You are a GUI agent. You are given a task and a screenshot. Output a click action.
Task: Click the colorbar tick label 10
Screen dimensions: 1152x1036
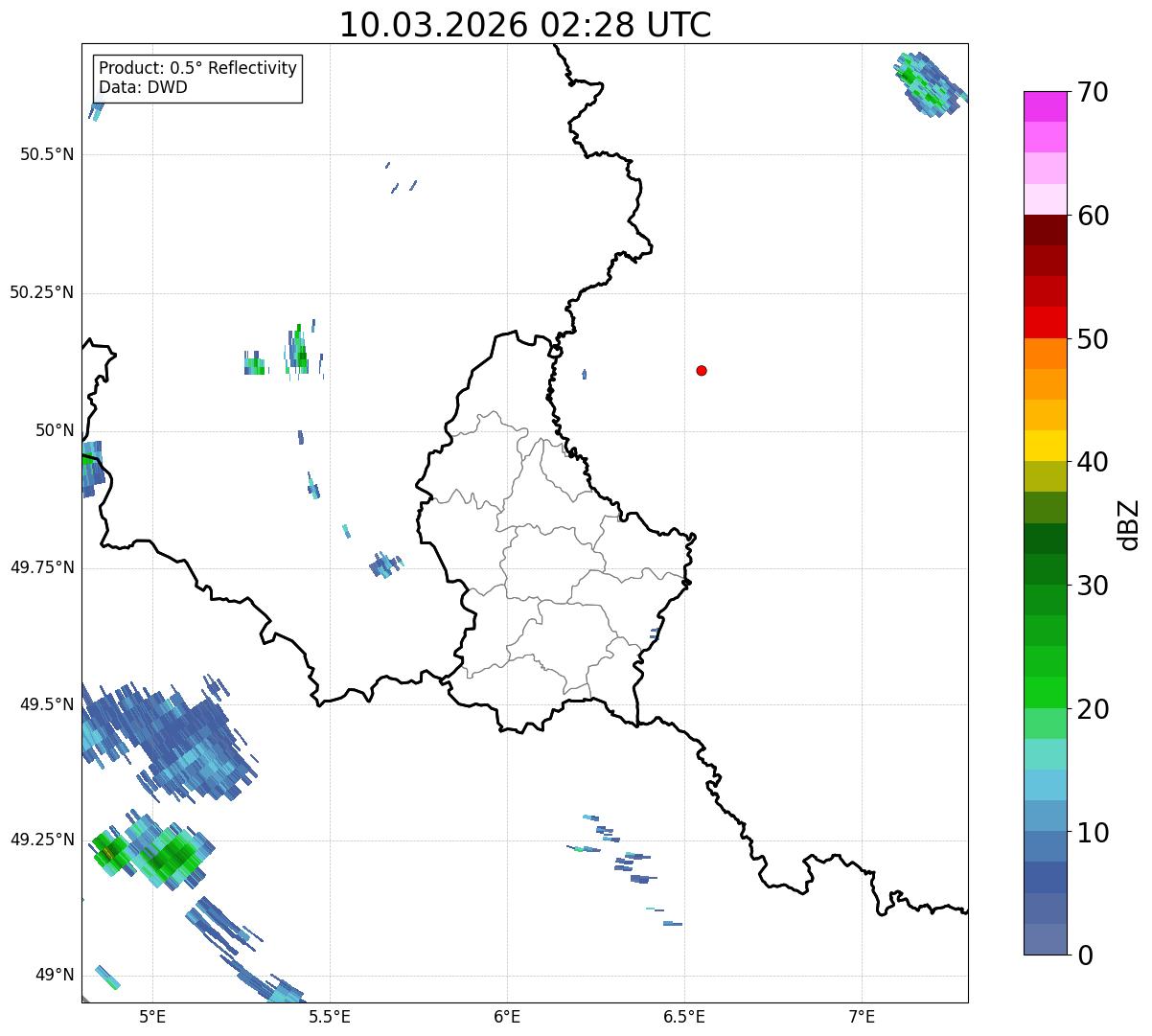tap(1093, 832)
